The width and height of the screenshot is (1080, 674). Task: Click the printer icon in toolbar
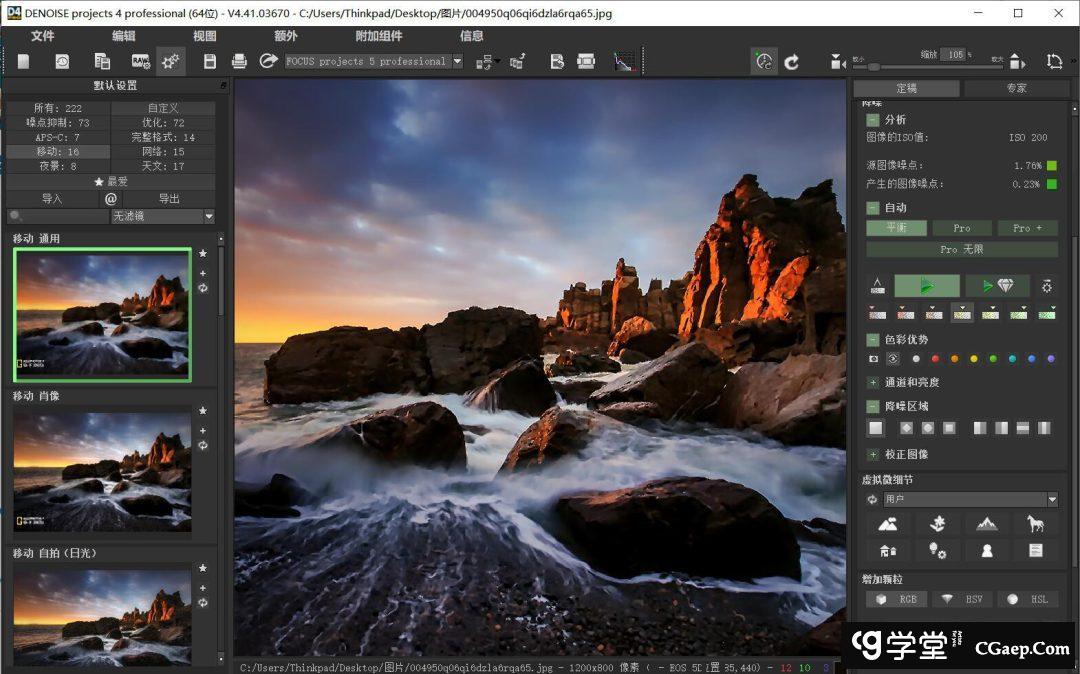point(239,62)
